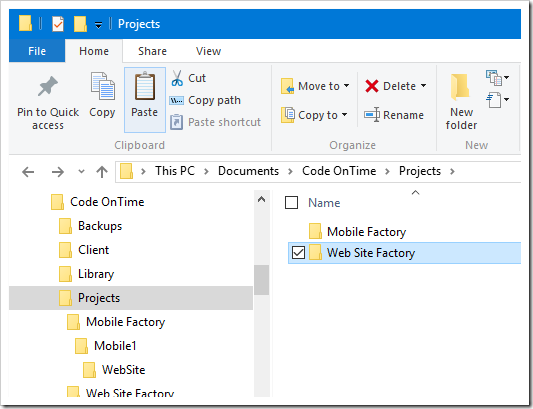Screen dimensions: 533x409
Task: Select Documents in the address breadcrumb
Action: 248,171
